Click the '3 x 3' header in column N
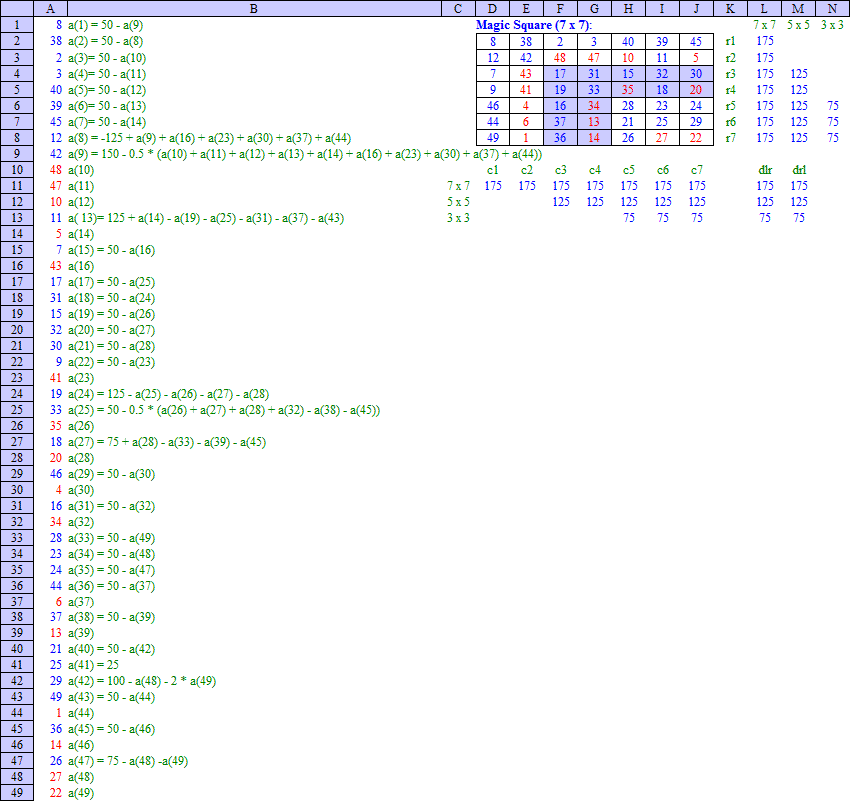851x802 pixels. [833, 25]
